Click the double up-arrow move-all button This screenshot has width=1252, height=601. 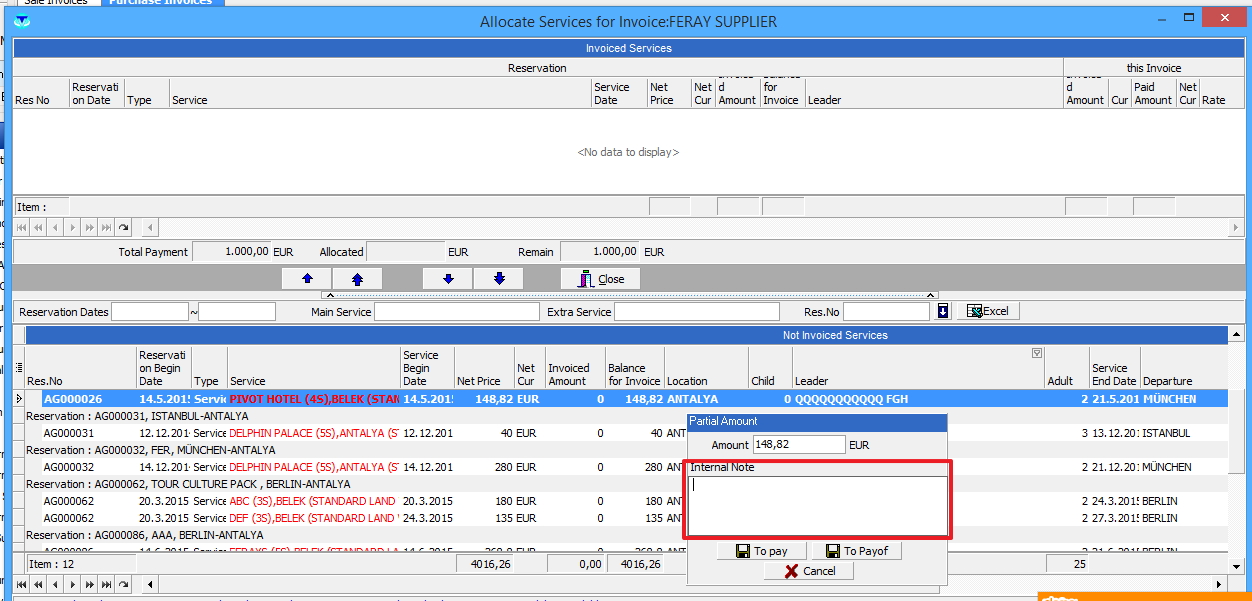point(357,279)
